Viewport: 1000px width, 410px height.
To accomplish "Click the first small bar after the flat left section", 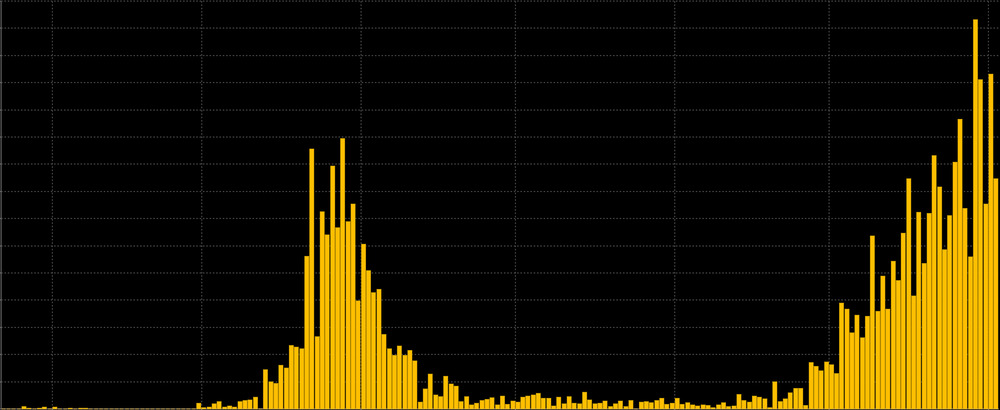I will coord(199,405).
